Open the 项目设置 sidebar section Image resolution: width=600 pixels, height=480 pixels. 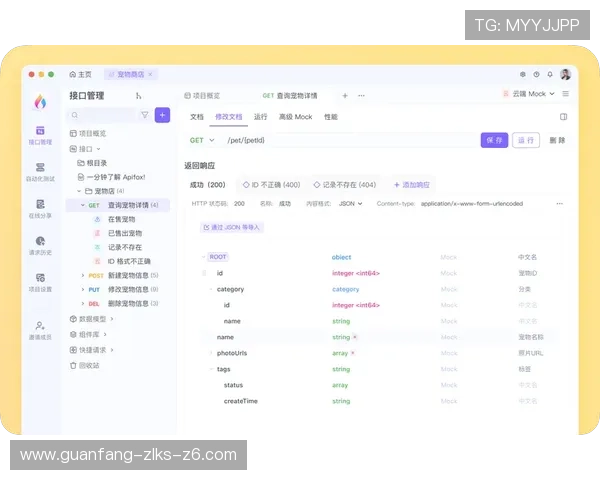(40, 282)
